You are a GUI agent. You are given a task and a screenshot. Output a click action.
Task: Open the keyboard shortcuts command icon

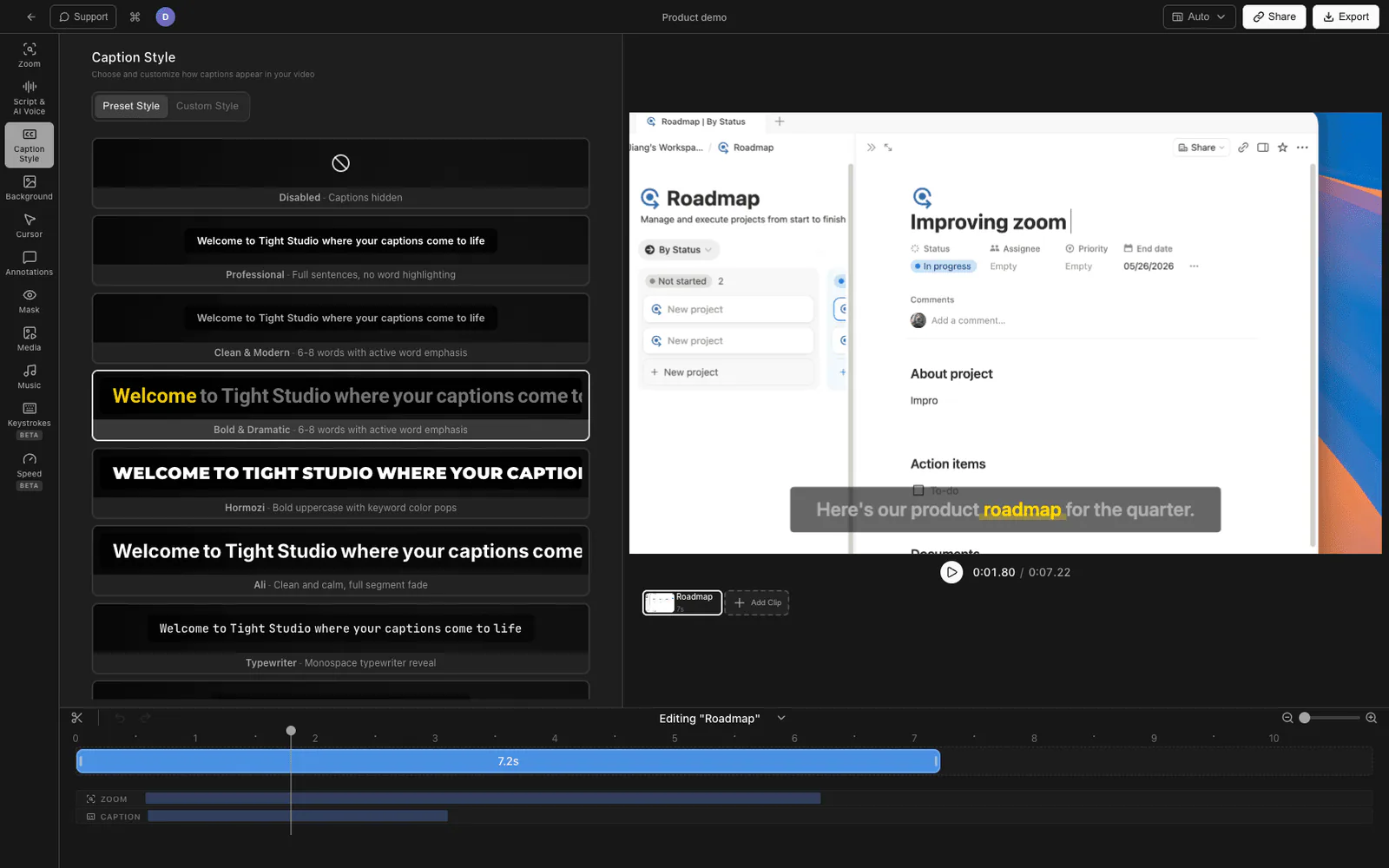click(135, 16)
